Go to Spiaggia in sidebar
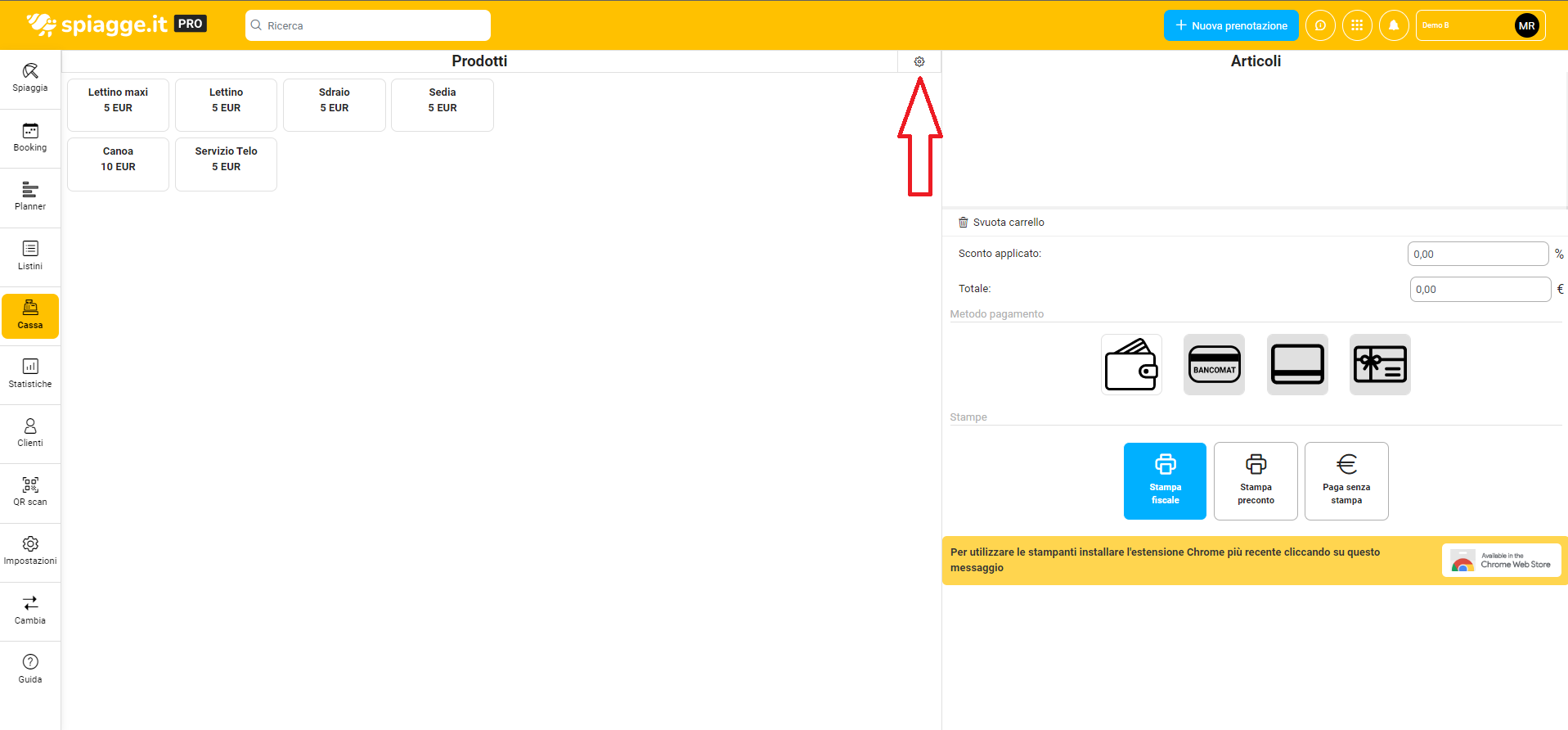The width and height of the screenshot is (1568, 730). (x=30, y=79)
